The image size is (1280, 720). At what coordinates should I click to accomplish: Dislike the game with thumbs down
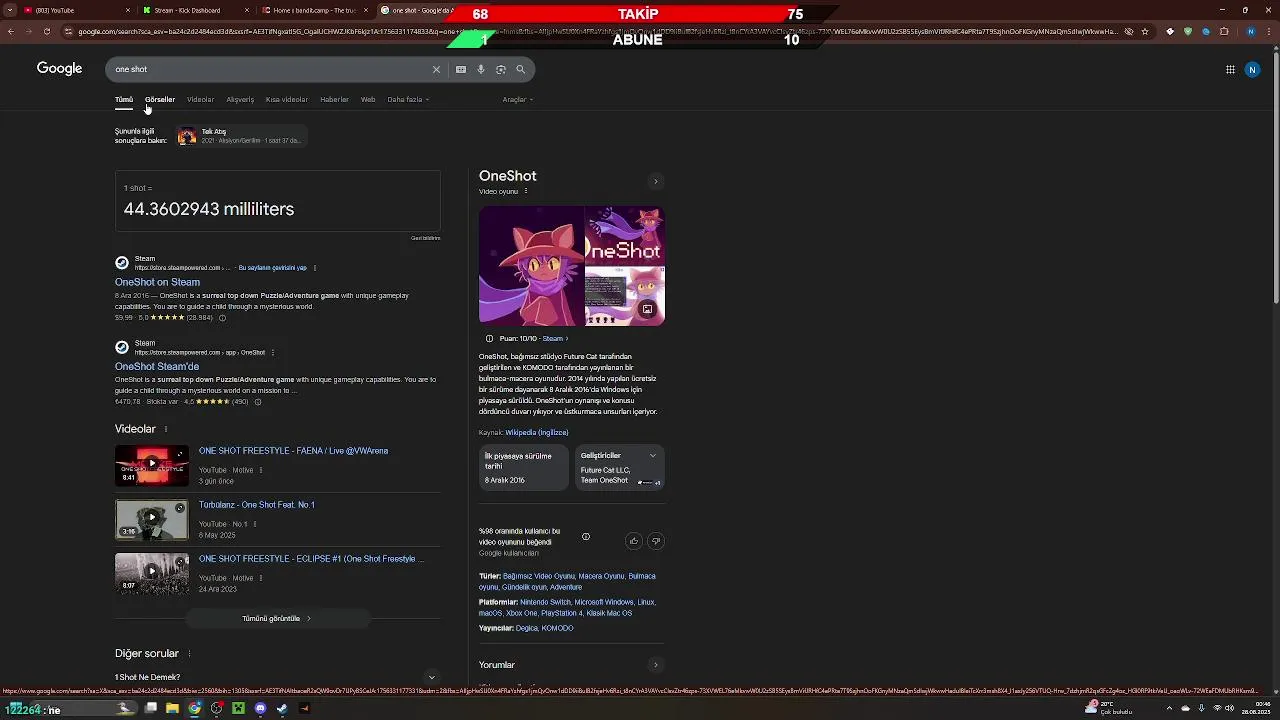click(x=656, y=541)
